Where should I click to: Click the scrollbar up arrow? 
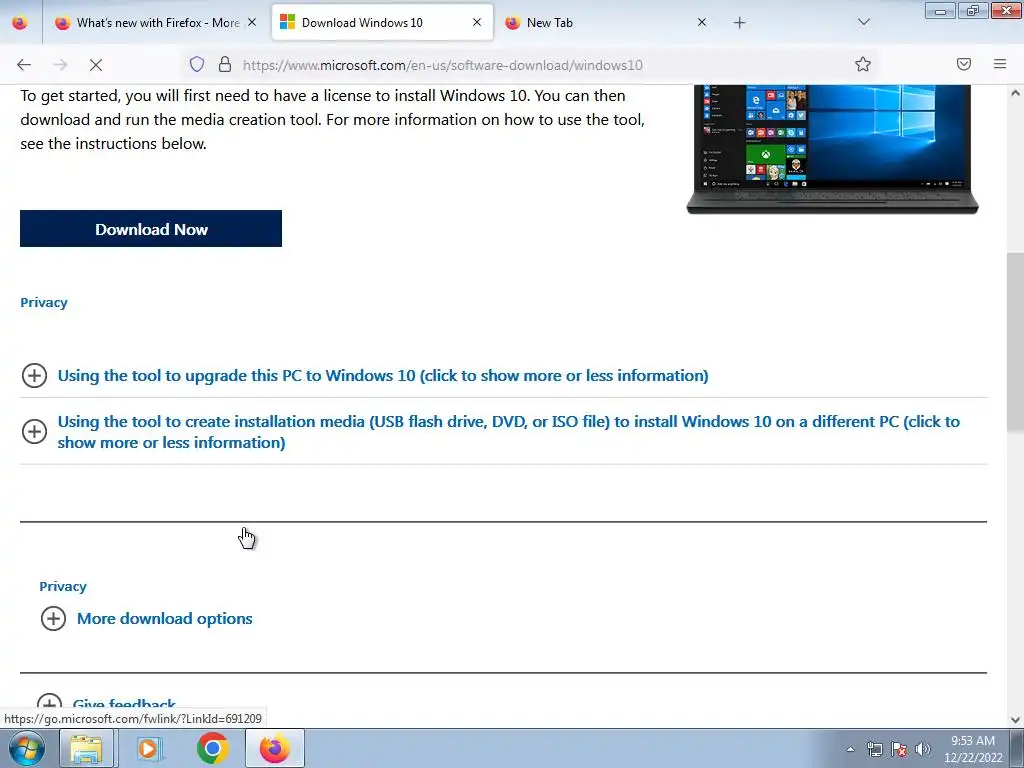[x=1015, y=93]
